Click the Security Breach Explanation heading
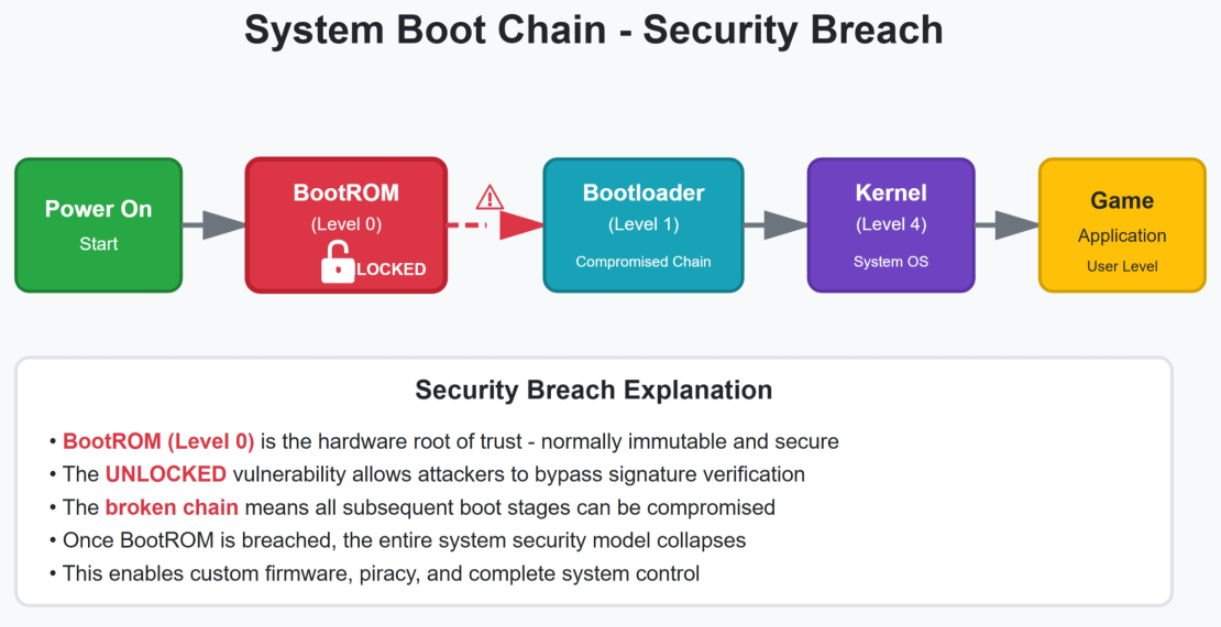This screenshot has width=1221, height=627. point(594,389)
